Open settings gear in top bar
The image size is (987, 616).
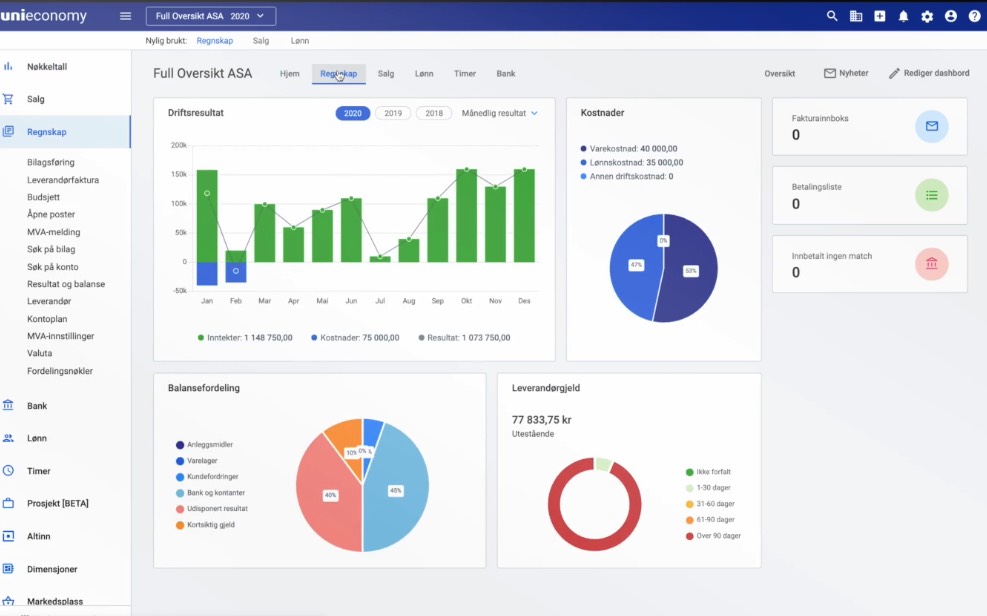927,16
